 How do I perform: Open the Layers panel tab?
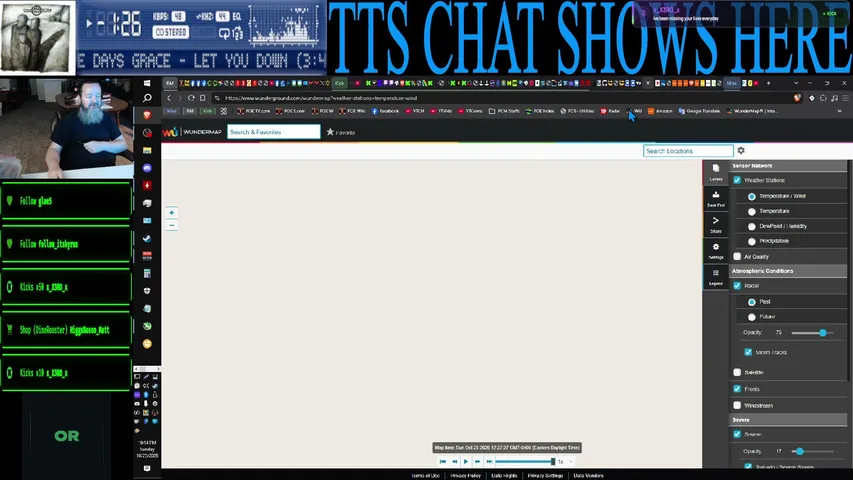click(x=716, y=173)
